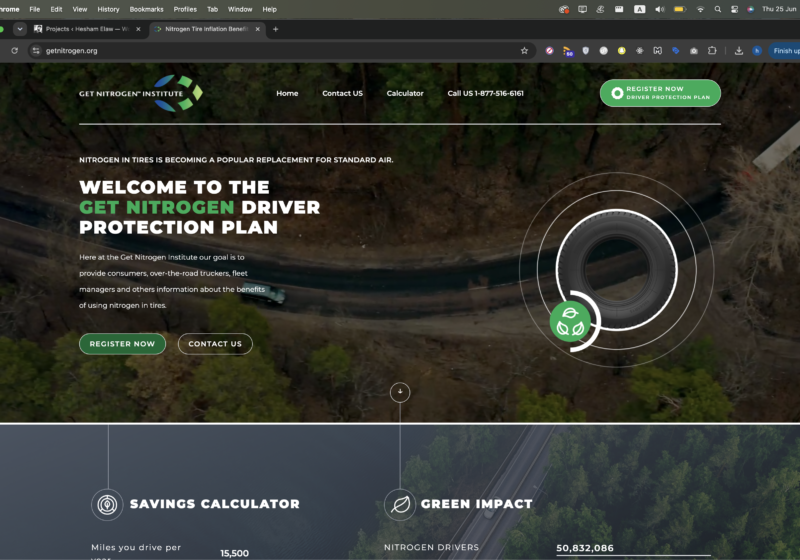
Task: Open the Extensions puzzle piece menu
Action: 712,50
